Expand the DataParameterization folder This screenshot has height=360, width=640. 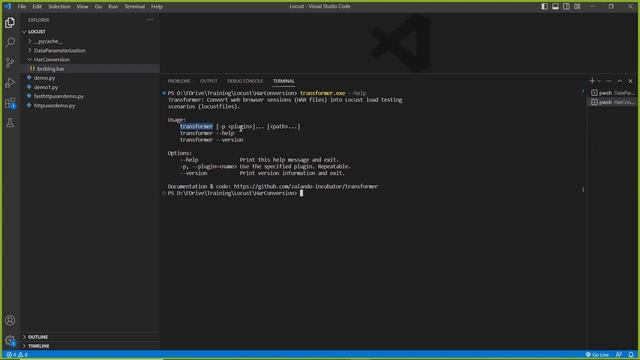[x=91, y=50]
